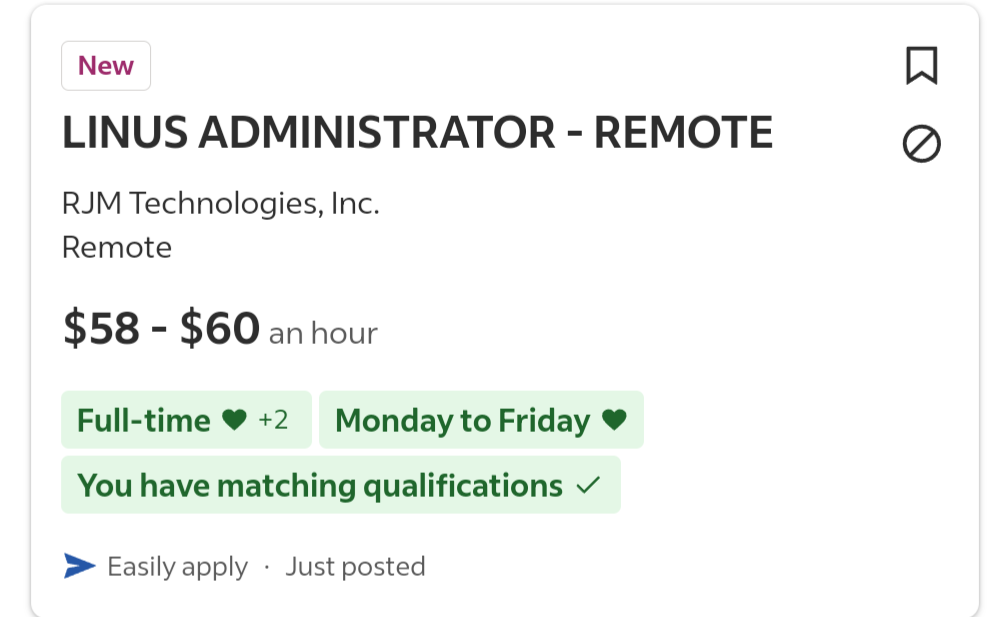Select the Full-time tag text
The image size is (1008, 617).
143,420
